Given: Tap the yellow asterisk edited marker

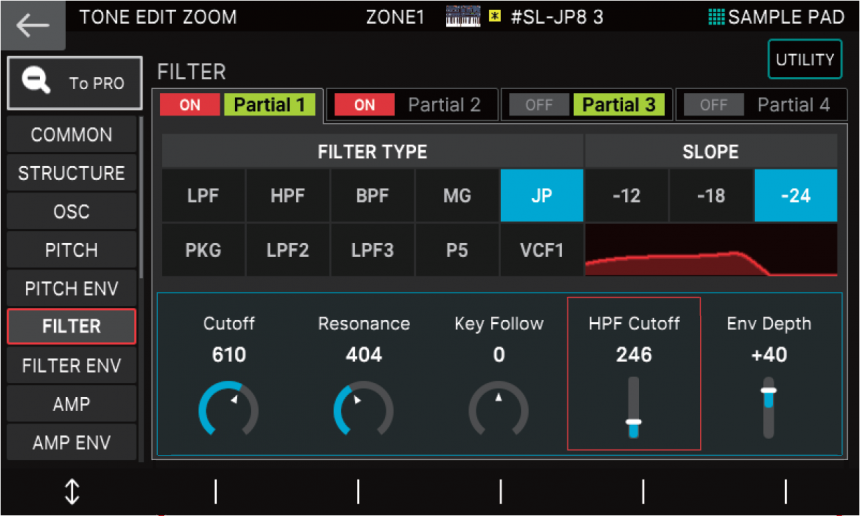Looking at the screenshot, I should click(495, 16).
